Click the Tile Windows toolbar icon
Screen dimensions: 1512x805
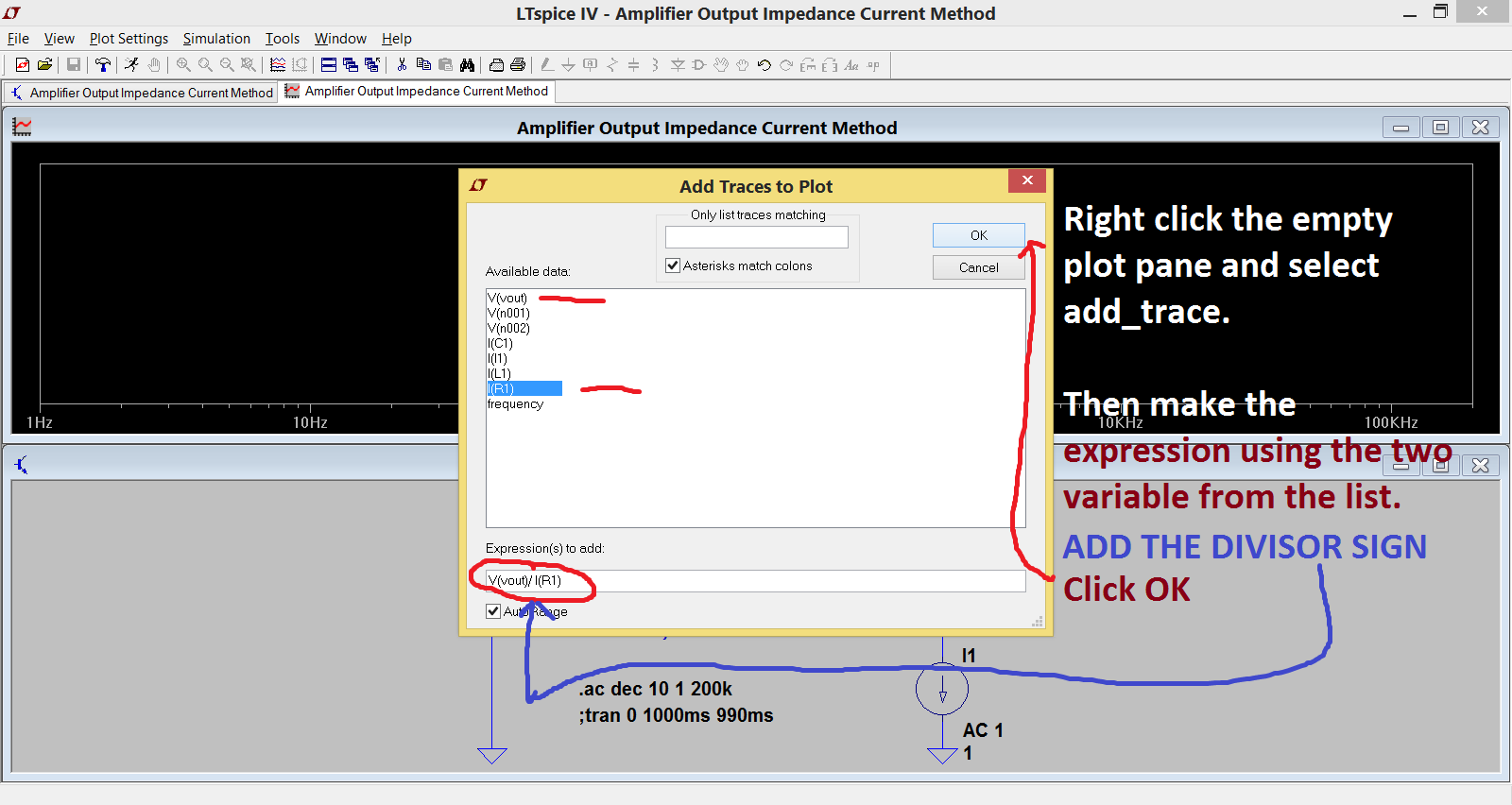(x=329, y=64)
